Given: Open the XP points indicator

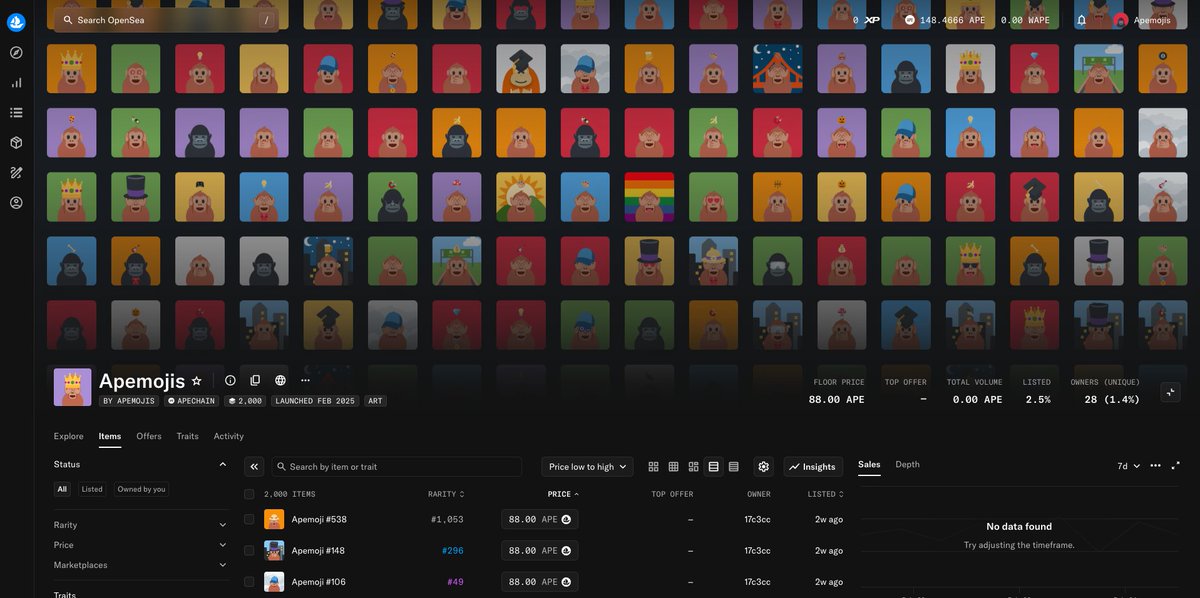Looking at the screenshot, I should pyautogui.click(x=866, y=20).
